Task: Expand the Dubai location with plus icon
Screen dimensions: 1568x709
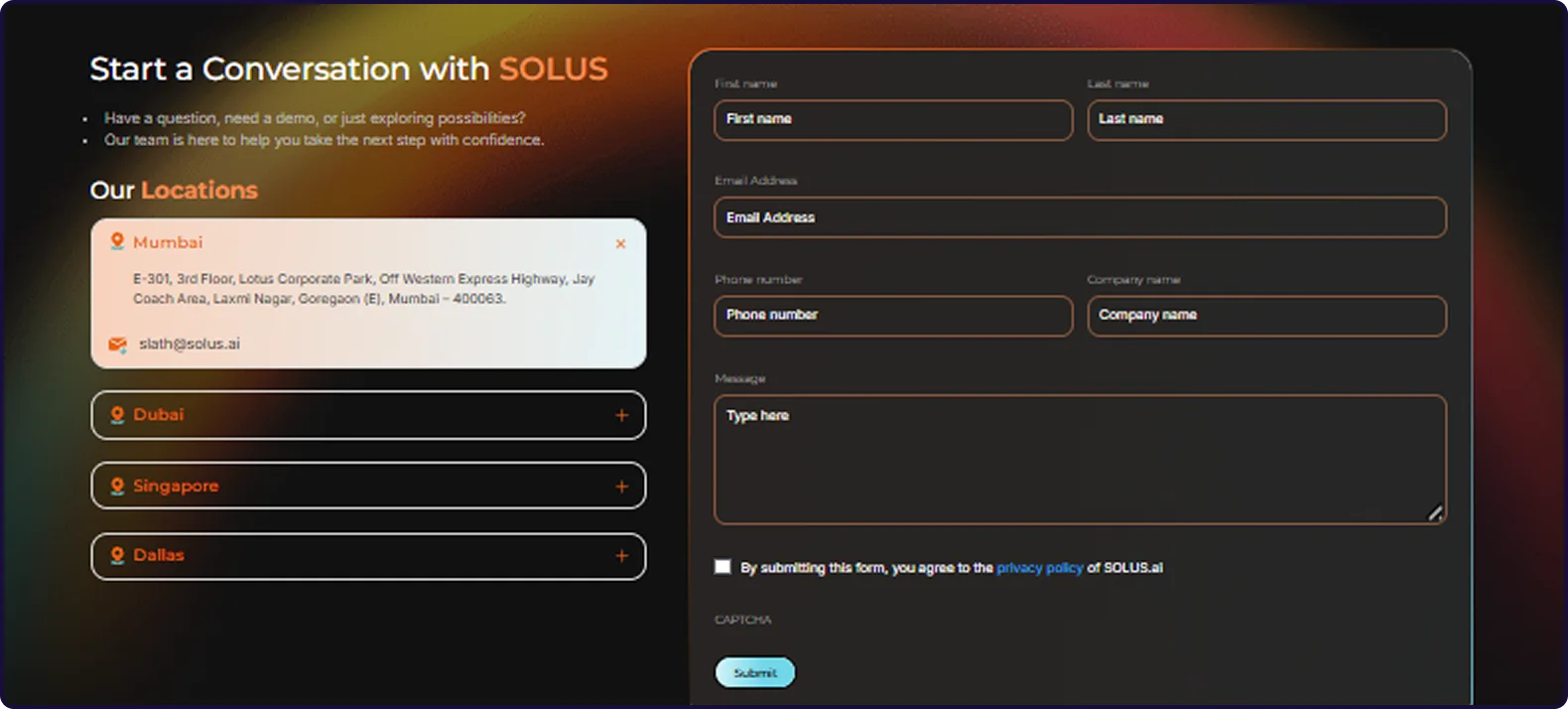Action: [621, 415]
